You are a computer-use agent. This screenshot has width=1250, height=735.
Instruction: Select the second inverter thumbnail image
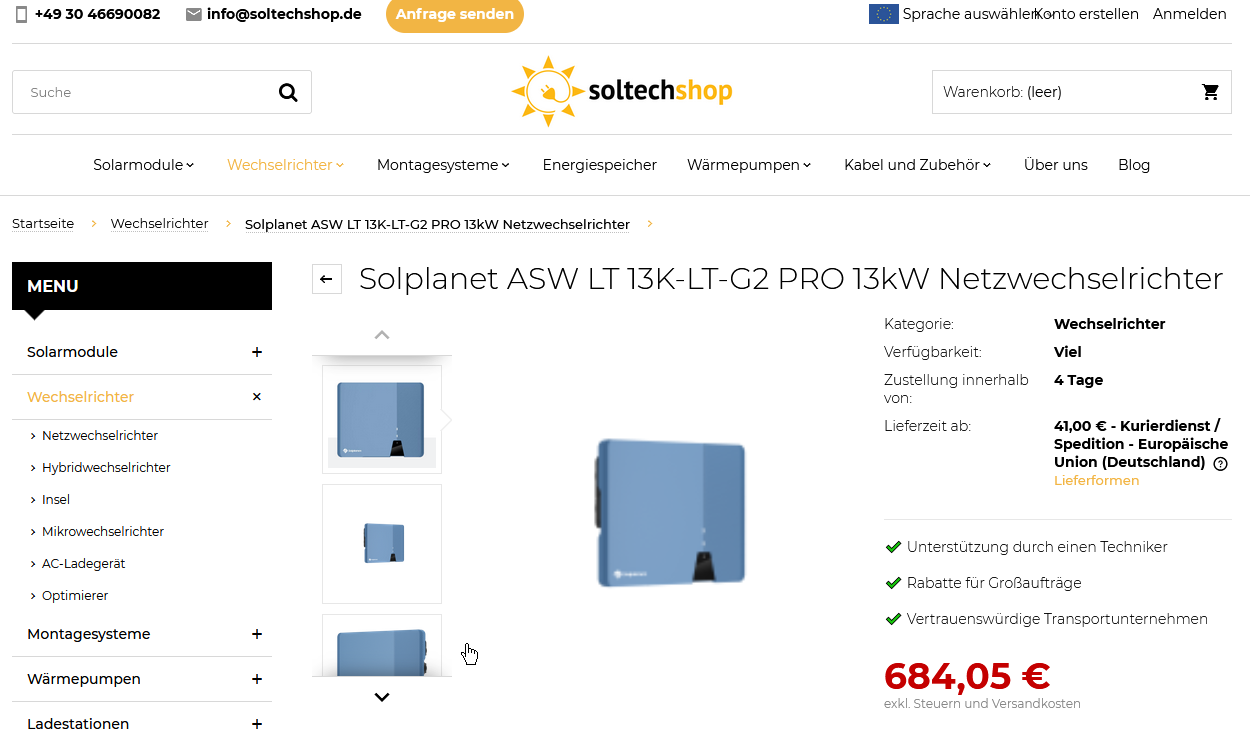382,544
